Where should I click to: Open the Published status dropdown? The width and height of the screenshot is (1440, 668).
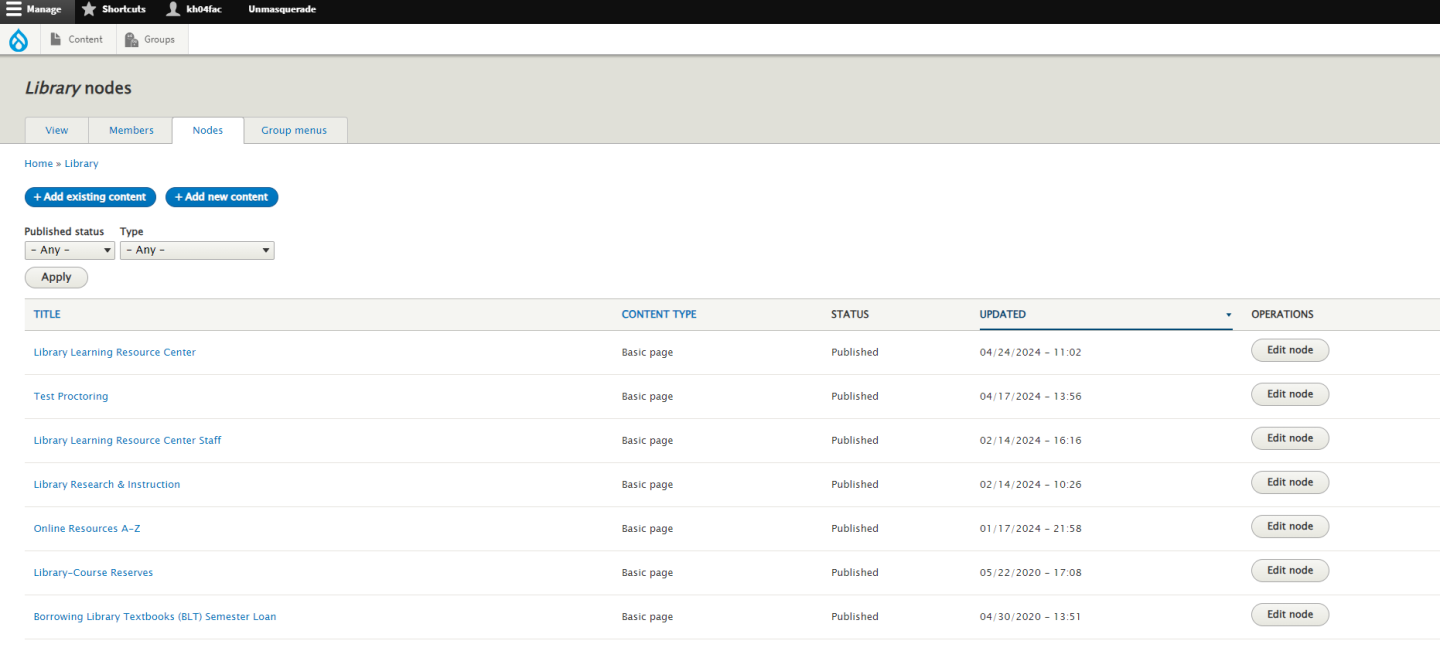pyautogui.click(x=69, y=250)
